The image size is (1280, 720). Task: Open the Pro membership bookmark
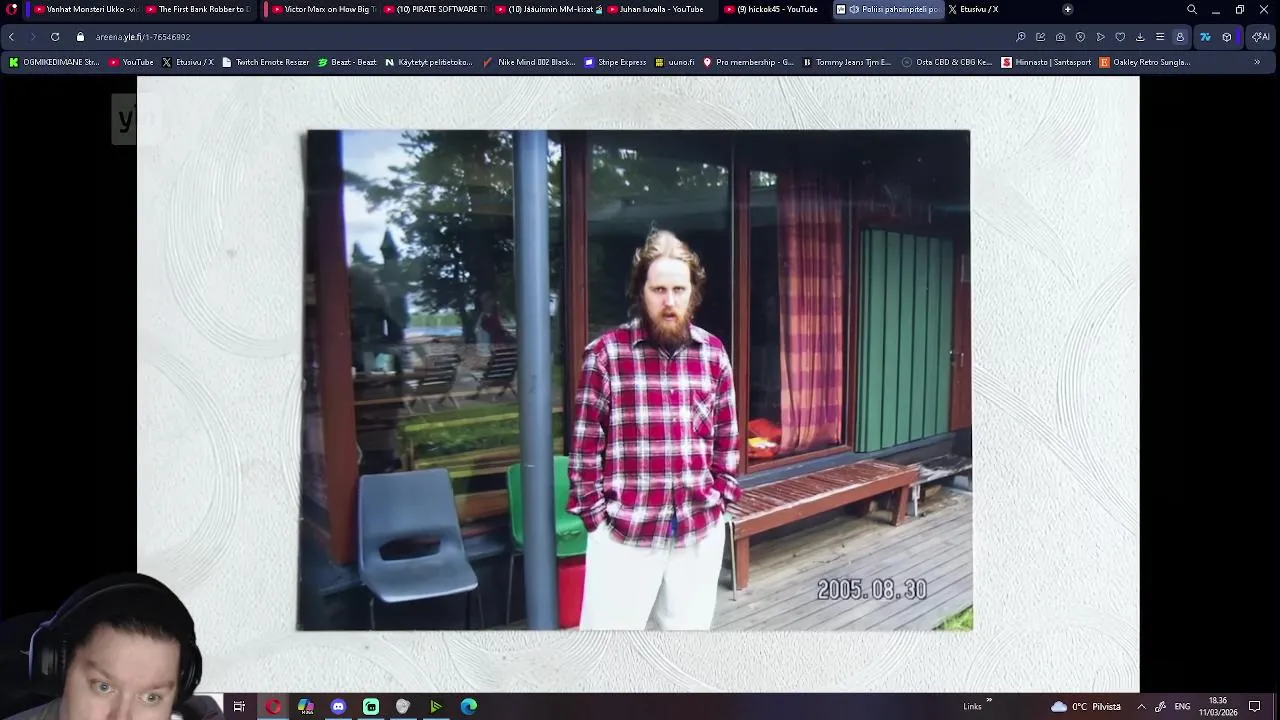click(x=748, y=62)
